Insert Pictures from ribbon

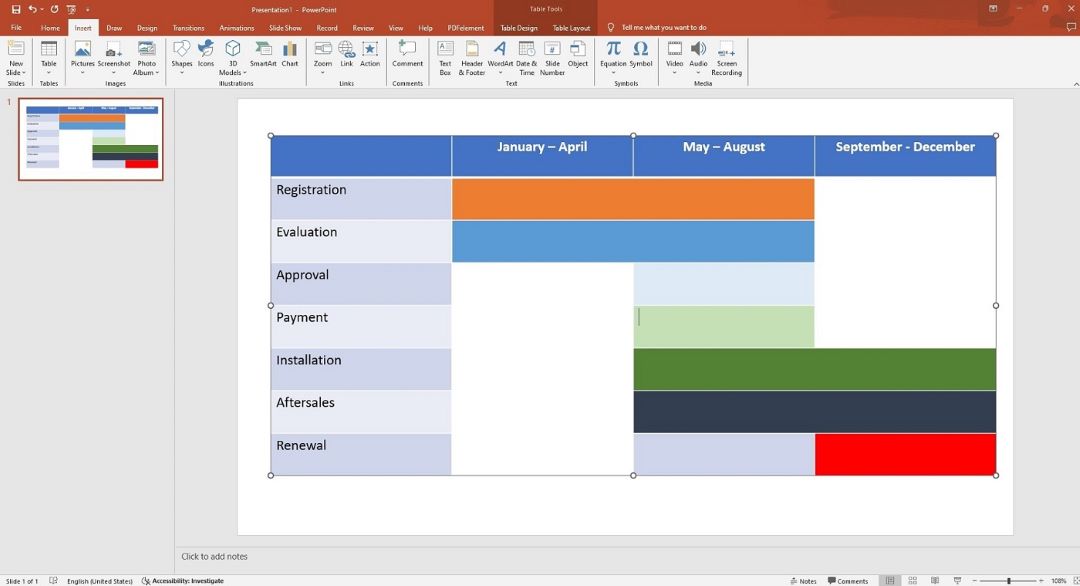point(83,49)
